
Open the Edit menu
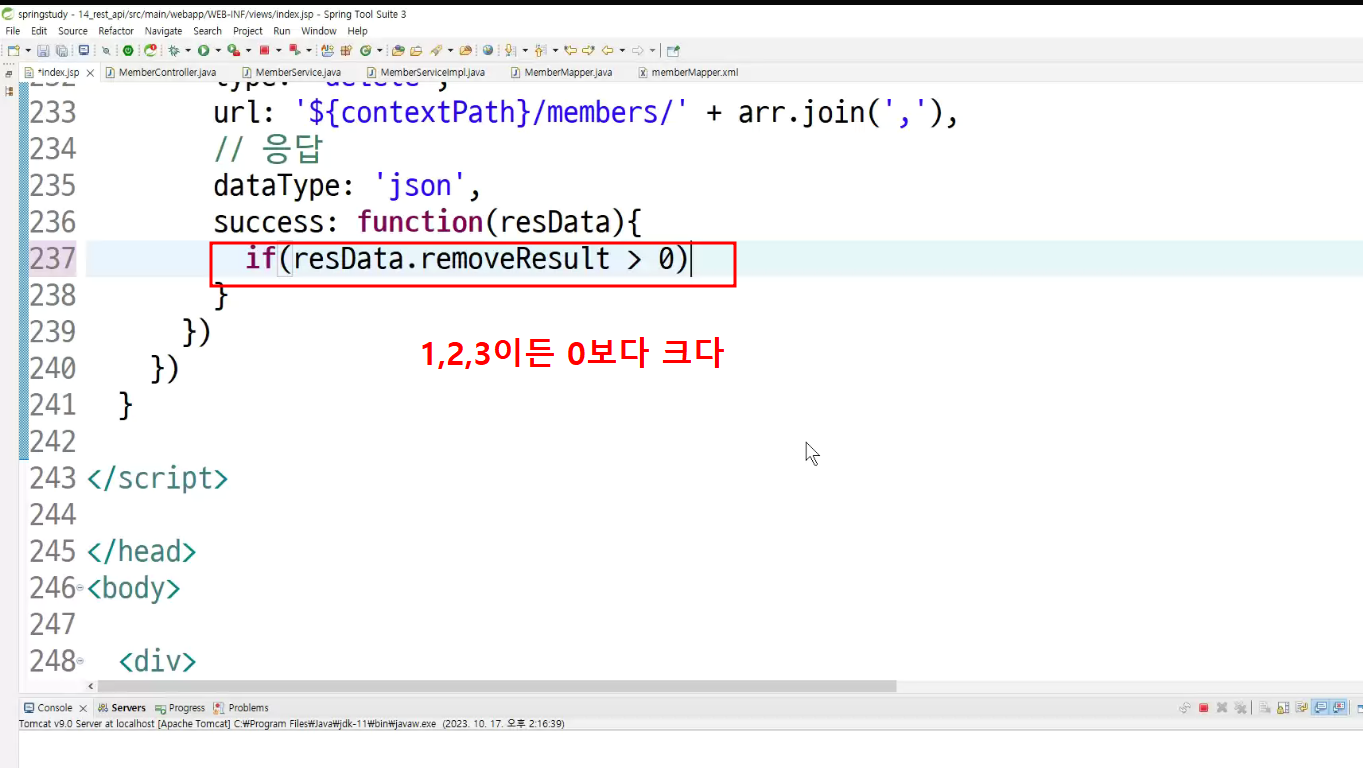(x=39, y=31)
